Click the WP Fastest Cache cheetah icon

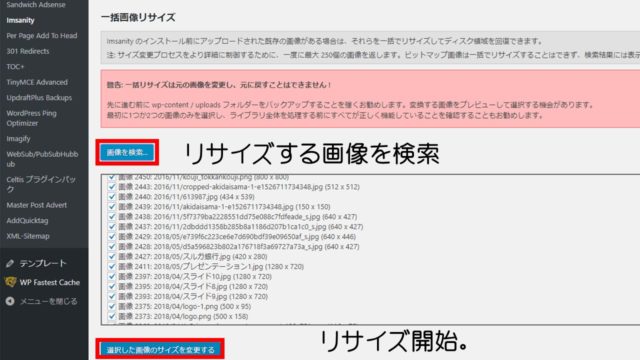click(x=10, y=282)
